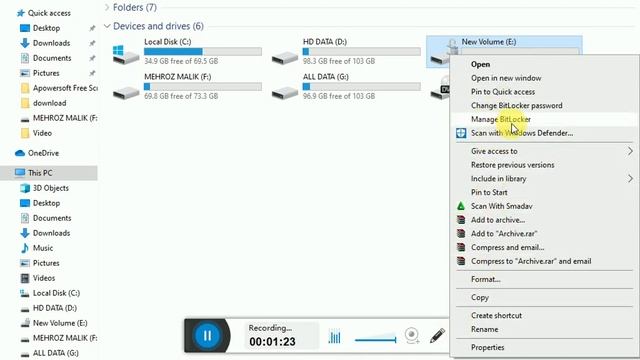This screenshot has height=360, width=640.
Task: Click the webcam icon on the recorder bar
Action: pyautogui.click(x=412, y=336)
